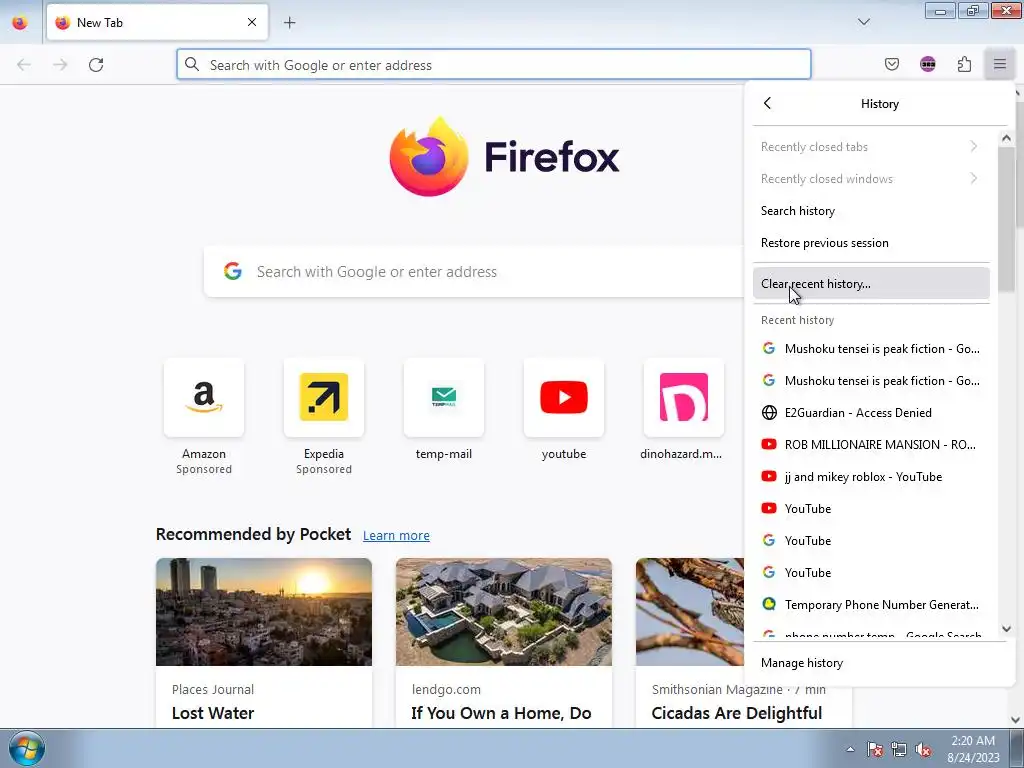Image resolution: width=1024 pixels, height=768 pixels.
Task: Click the Action Center flag icon
Action: point(875,749)
